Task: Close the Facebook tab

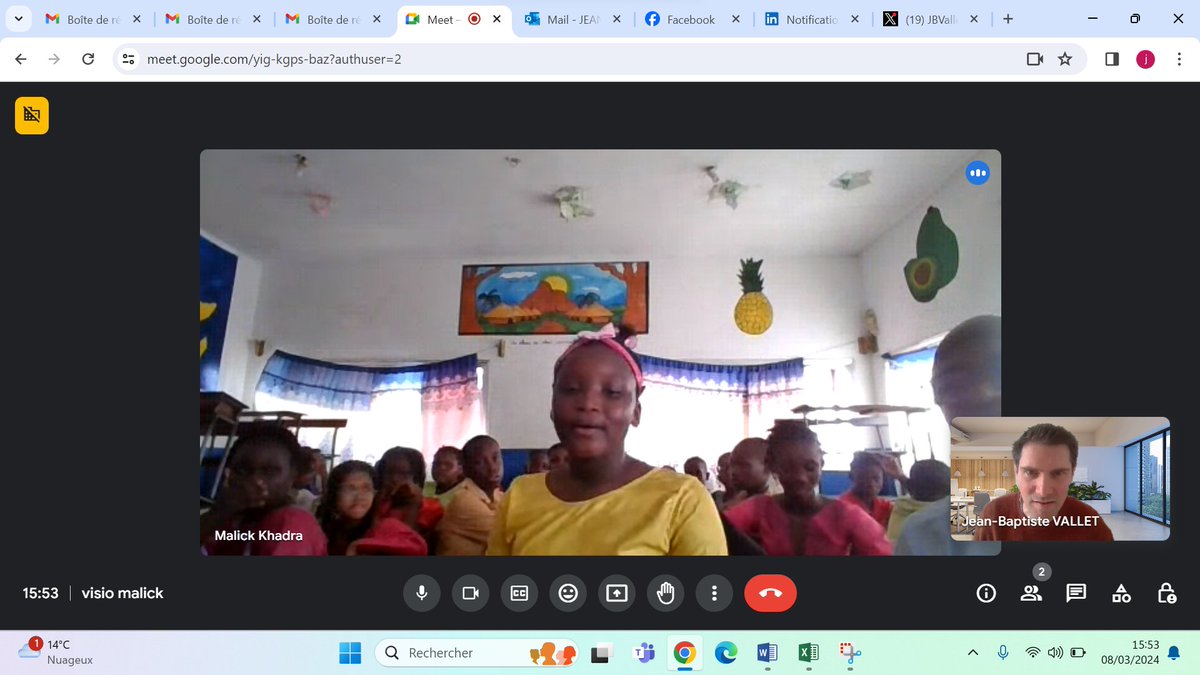Action: point(736,19)
